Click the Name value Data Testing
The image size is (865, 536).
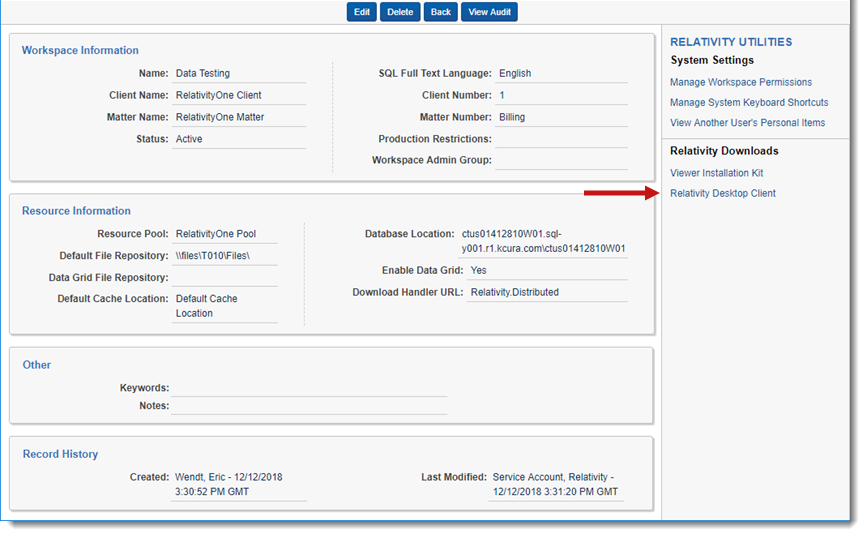203,73
